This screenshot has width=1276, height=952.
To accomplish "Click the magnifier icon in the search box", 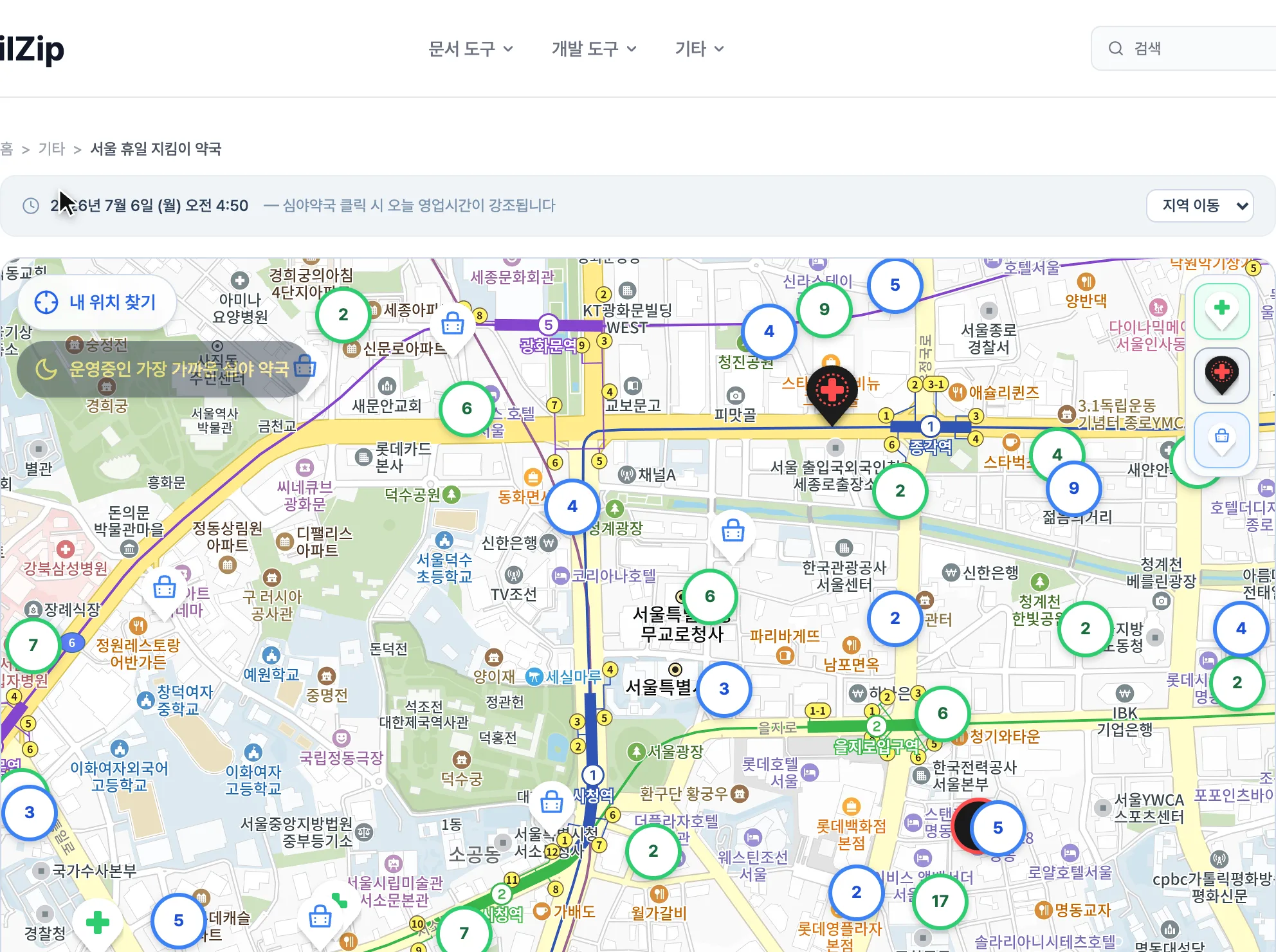I will pos(1116,49).
